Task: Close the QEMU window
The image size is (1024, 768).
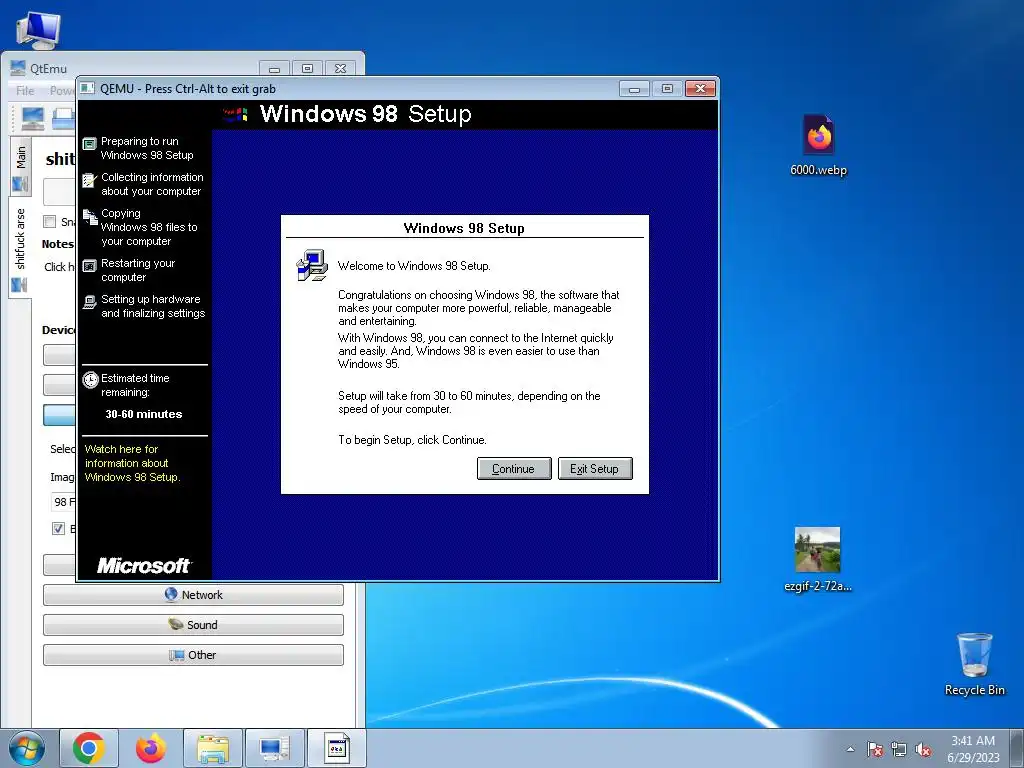Action: click(701, 89)
